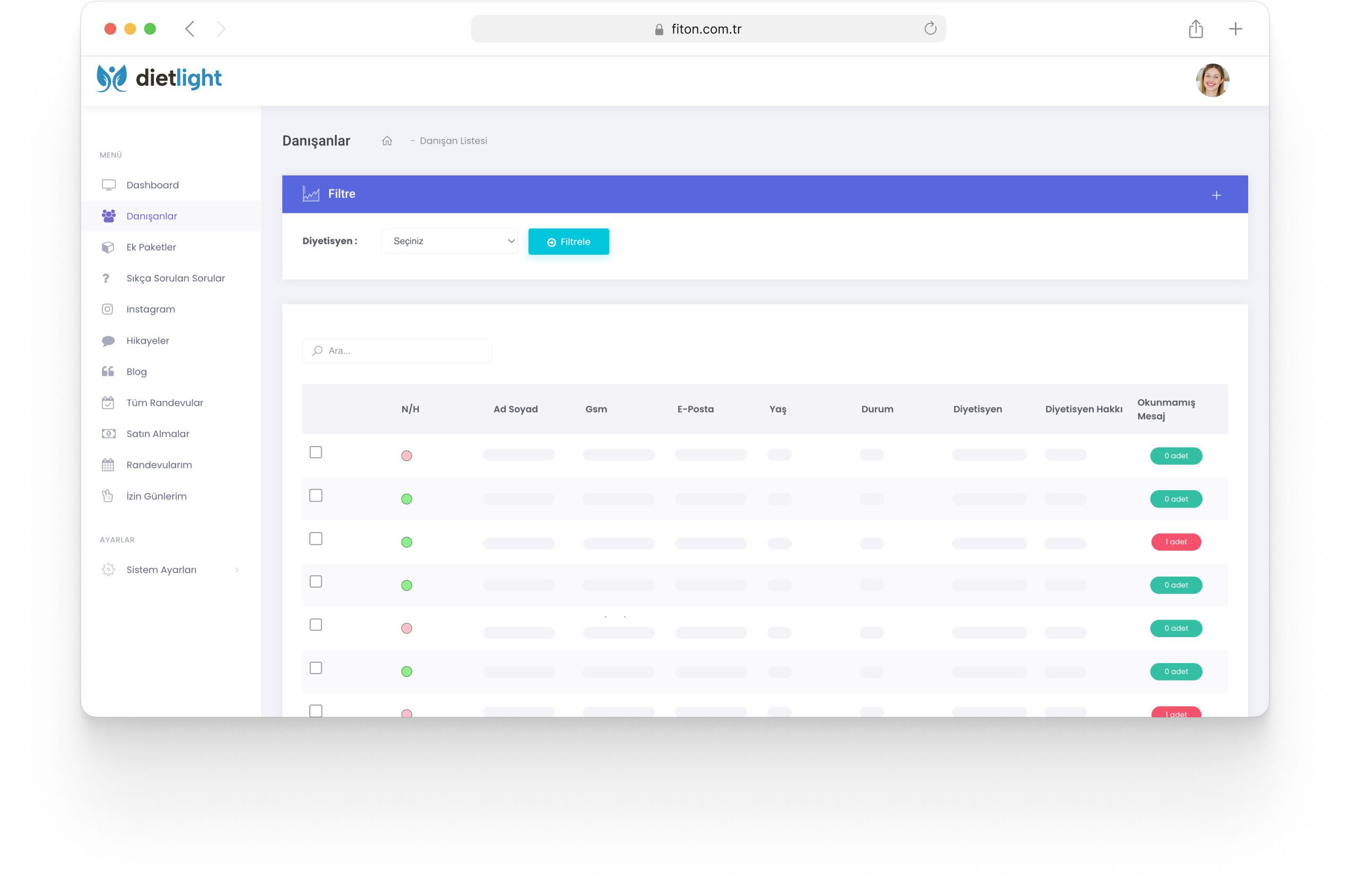Click the Dashboard monitor icon
The image size is (1349, 896).
point(108,185)
